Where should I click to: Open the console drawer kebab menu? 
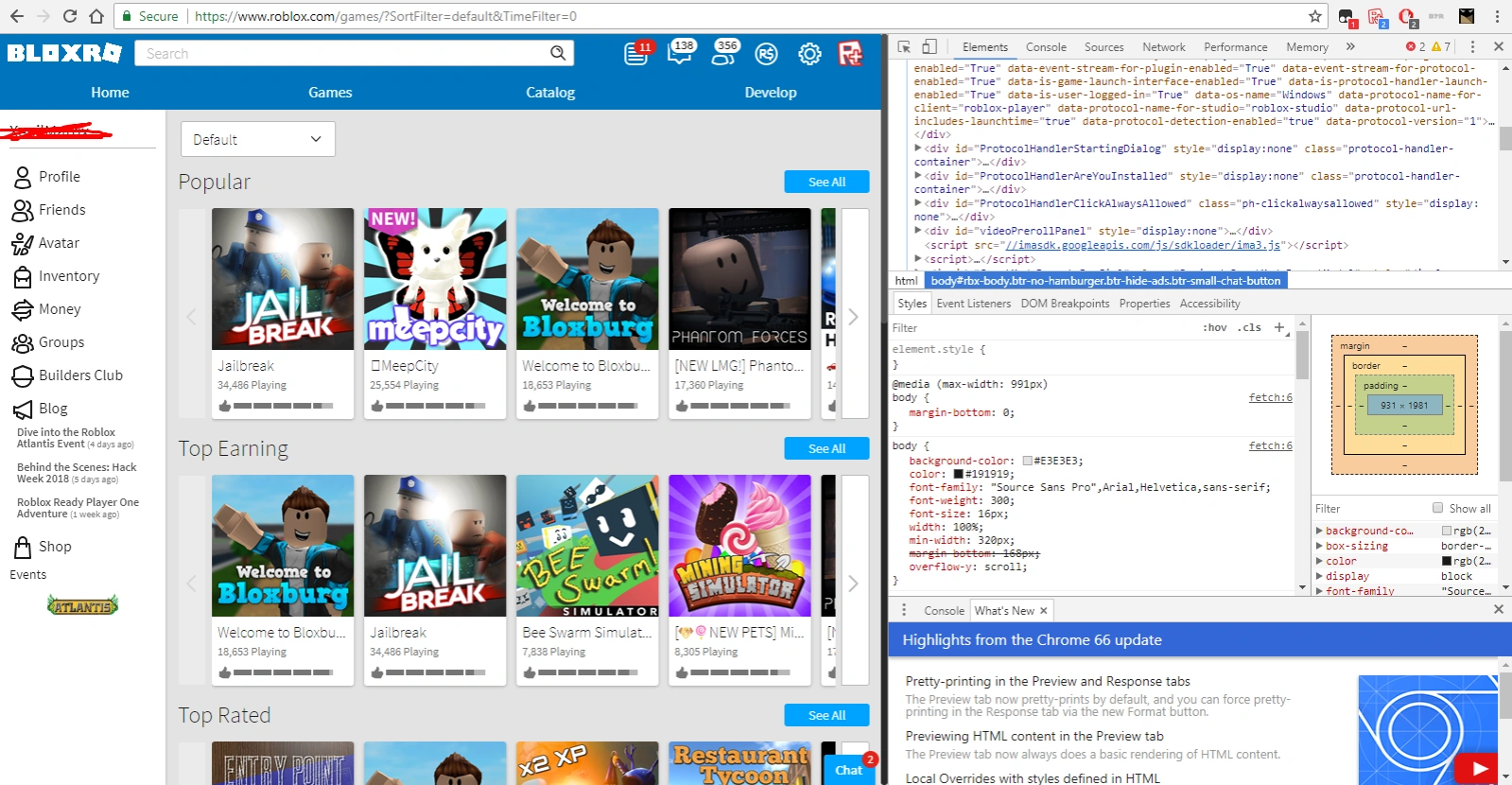coord(904,610)
